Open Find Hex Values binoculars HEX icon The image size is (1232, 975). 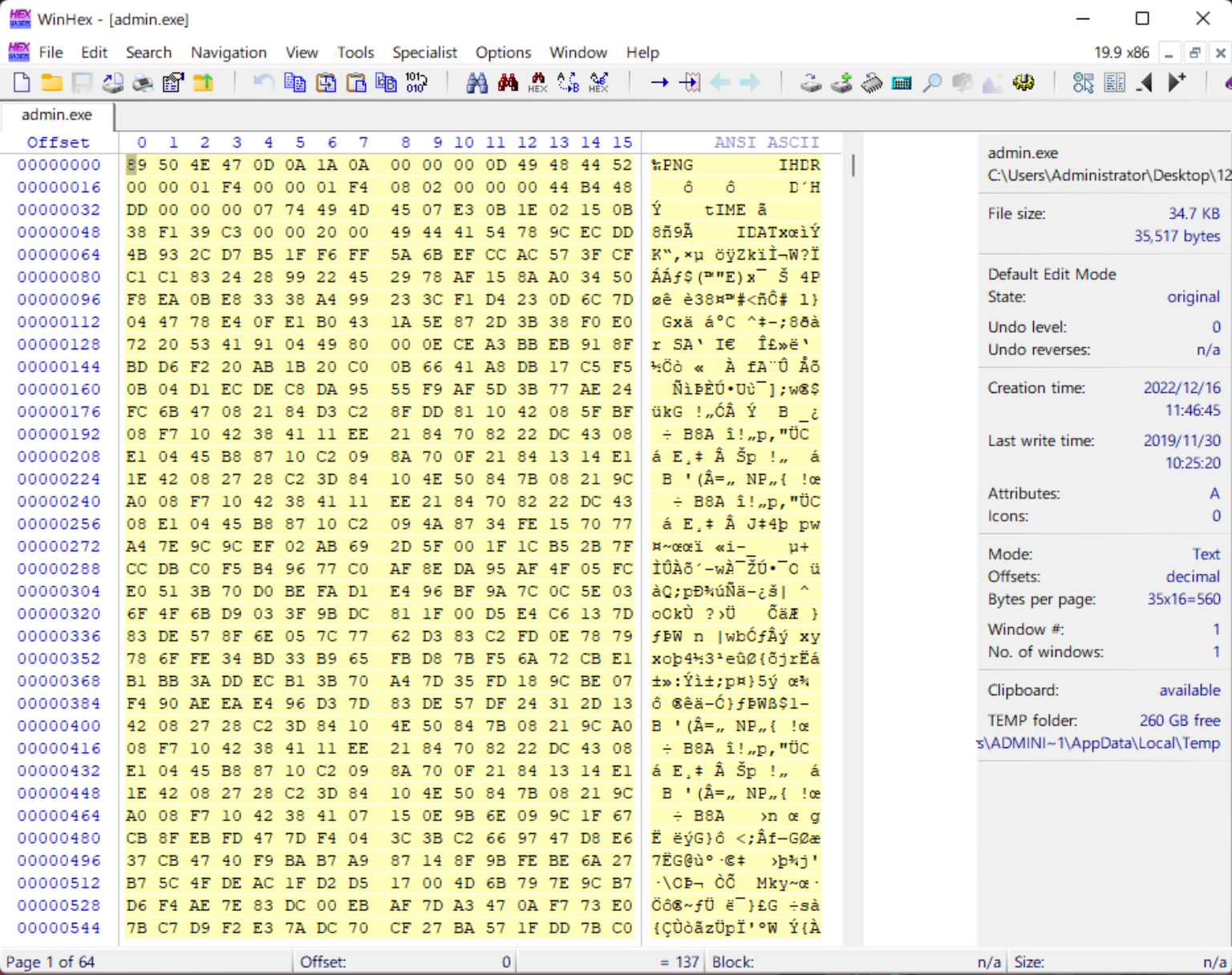538,82
